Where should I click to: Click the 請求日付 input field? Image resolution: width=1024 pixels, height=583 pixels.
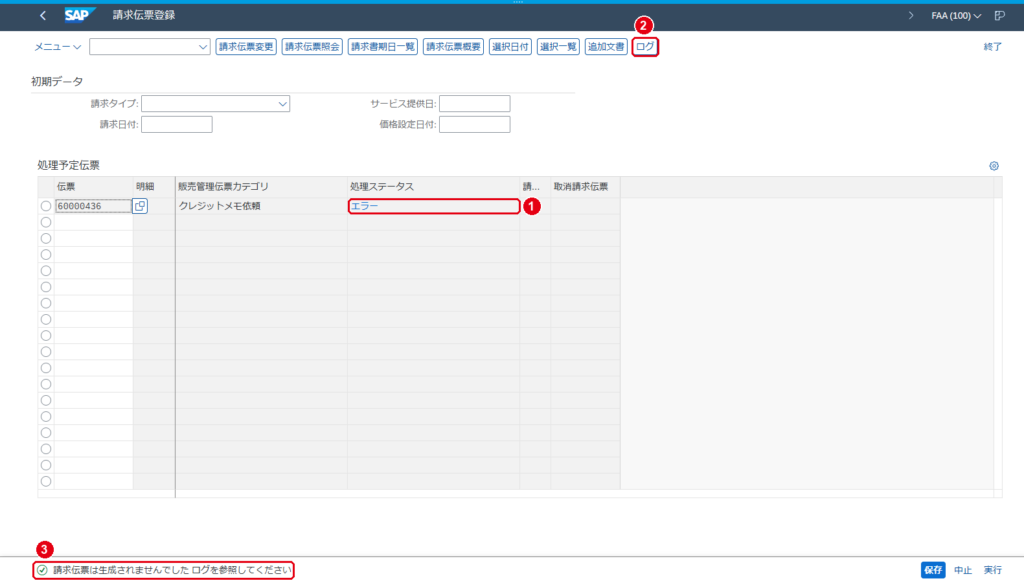pos(177,125)
